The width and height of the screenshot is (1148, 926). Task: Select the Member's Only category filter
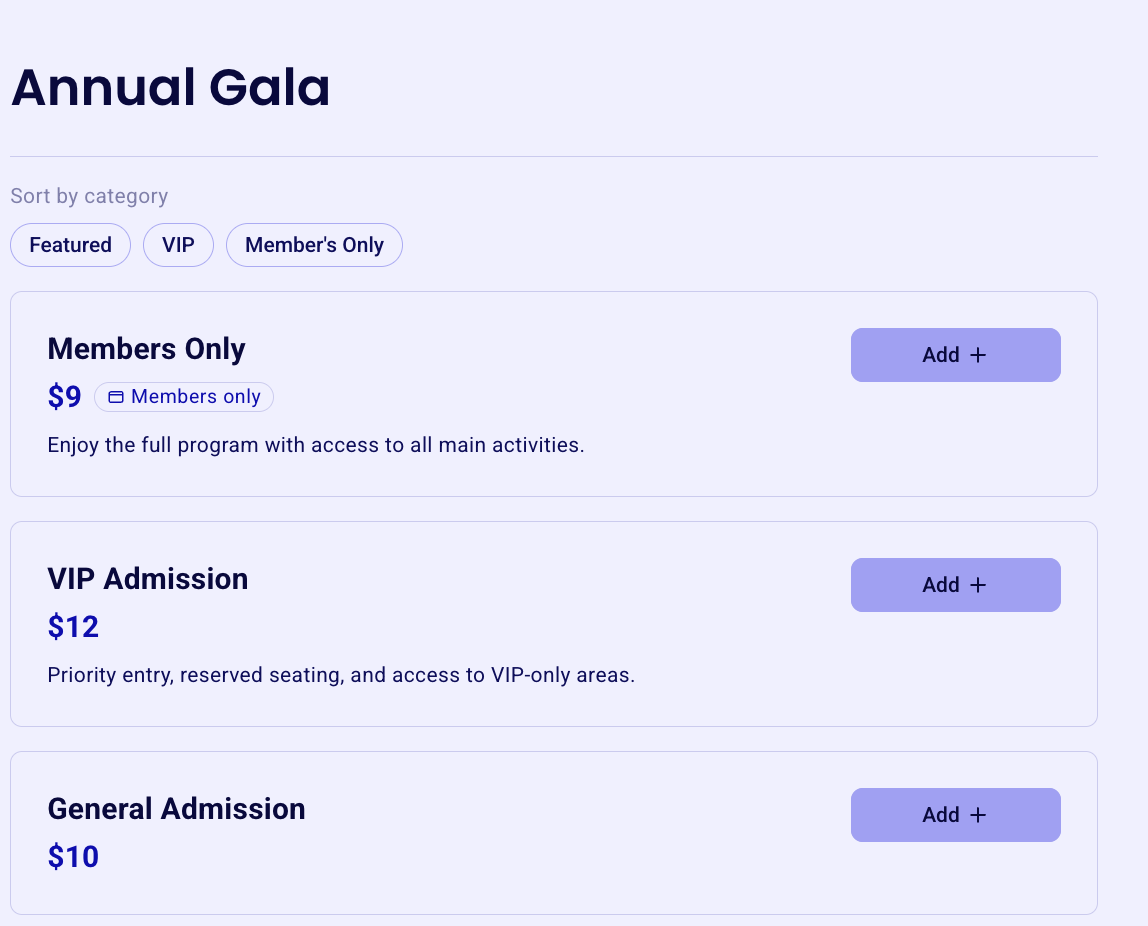coord(314,245)
